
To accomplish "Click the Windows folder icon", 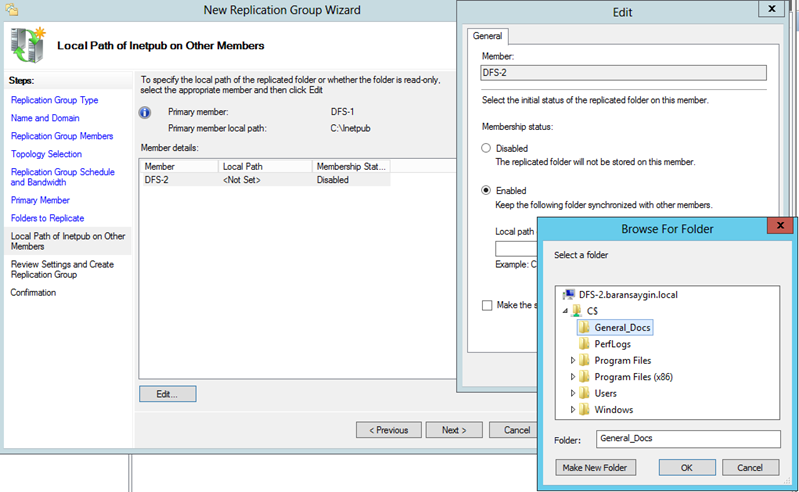I will [x=584, y=409].
